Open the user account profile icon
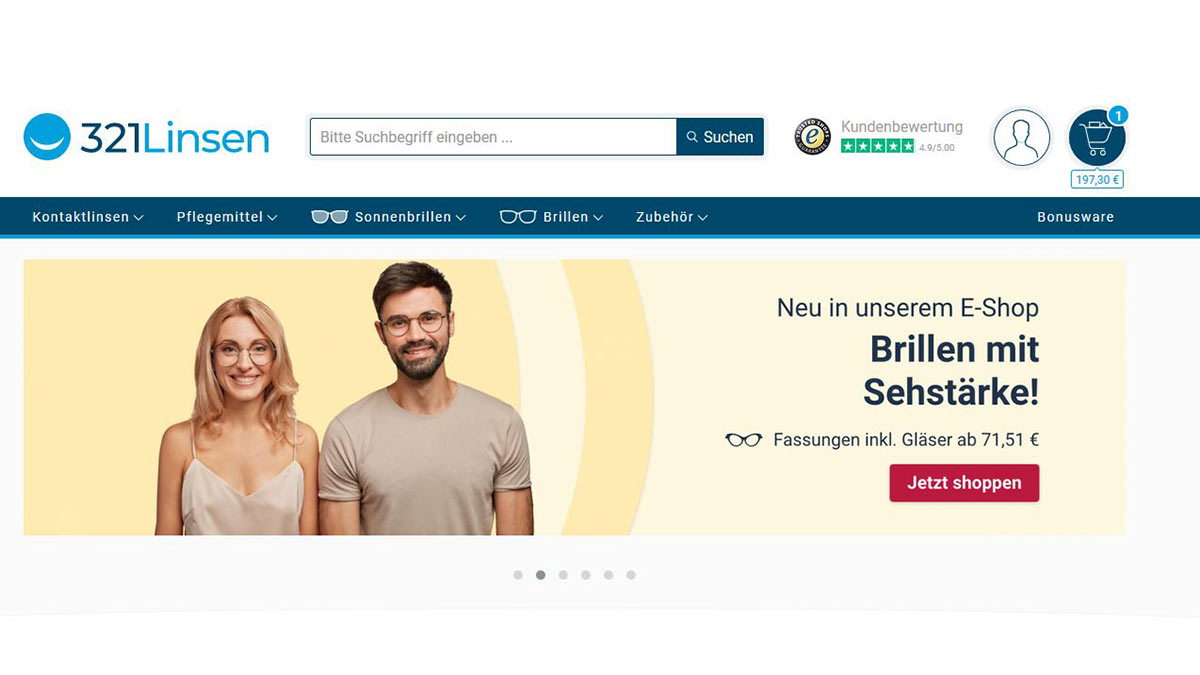The height and width of the screenshot is (675, 1200). pos(1021,137)
